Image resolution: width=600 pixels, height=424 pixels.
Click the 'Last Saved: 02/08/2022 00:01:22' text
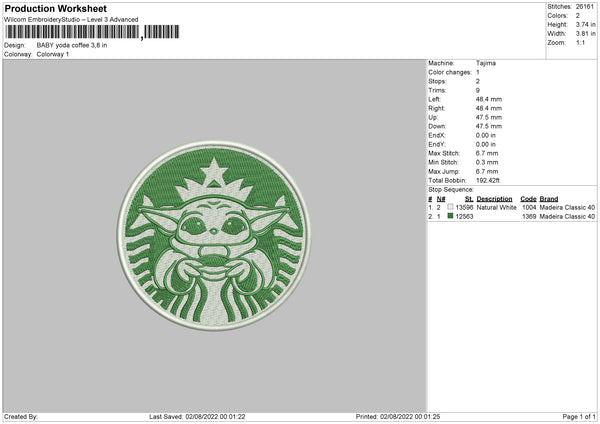(197, 416)
